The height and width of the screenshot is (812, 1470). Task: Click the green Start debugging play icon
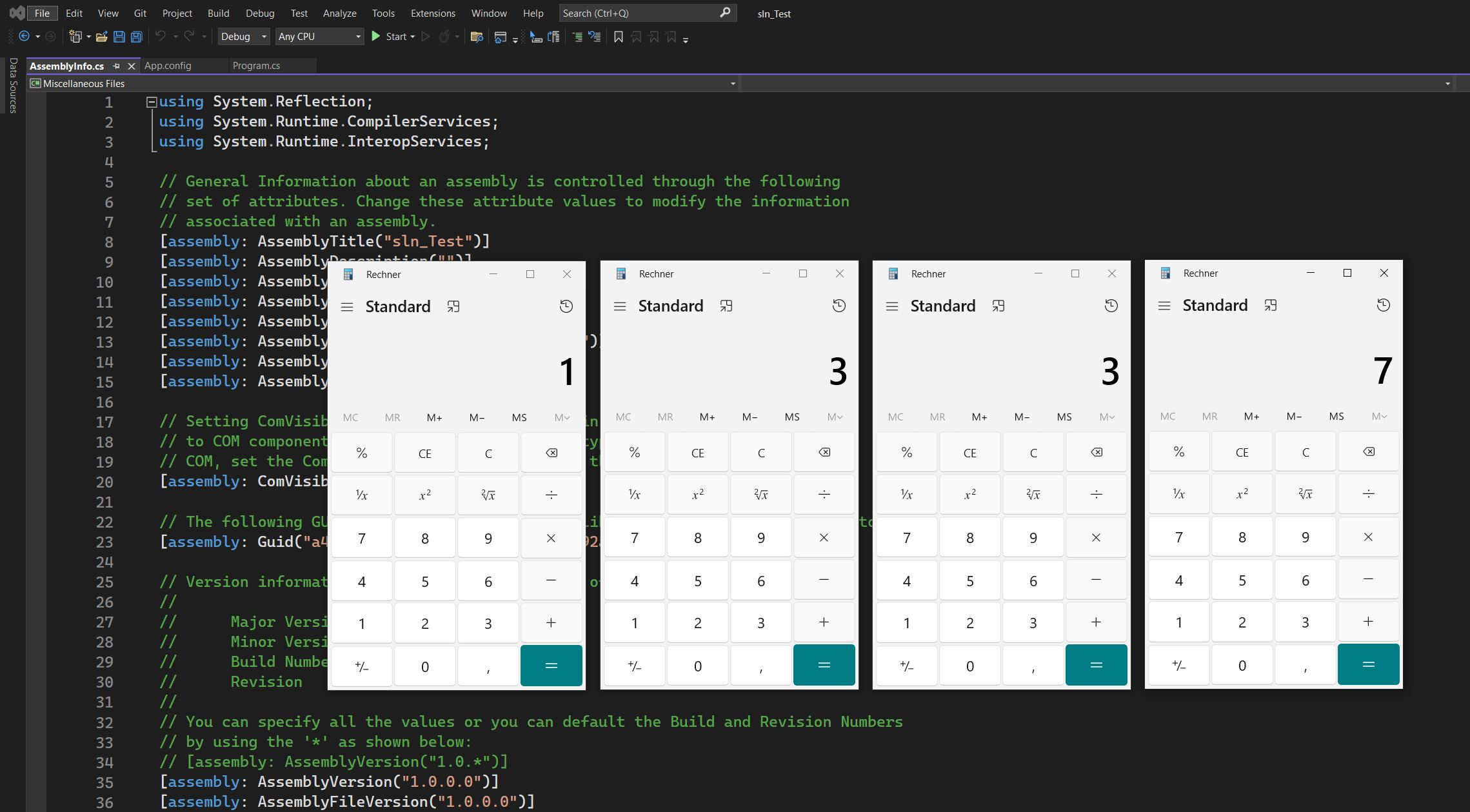376,37
